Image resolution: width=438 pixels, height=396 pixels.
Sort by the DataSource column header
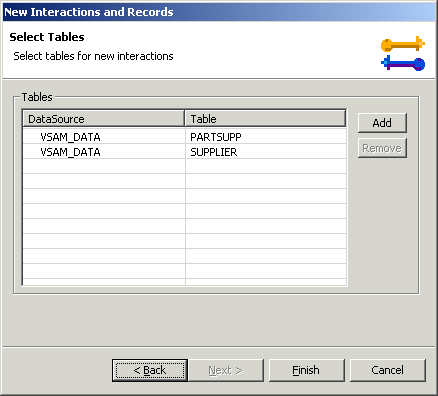point(103,119)
